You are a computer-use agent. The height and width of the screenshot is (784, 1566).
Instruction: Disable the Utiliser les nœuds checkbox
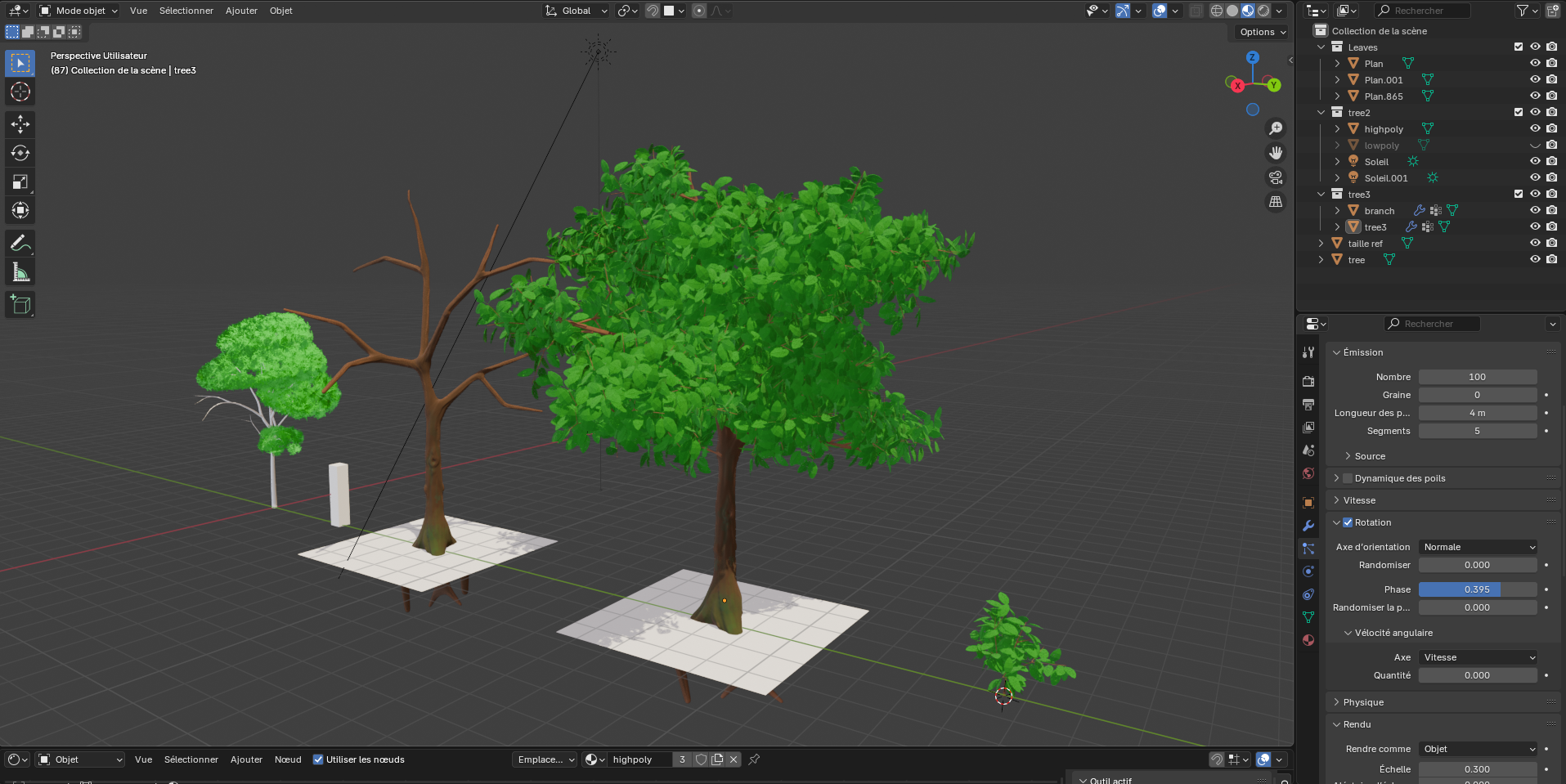[x=318, y=759]
